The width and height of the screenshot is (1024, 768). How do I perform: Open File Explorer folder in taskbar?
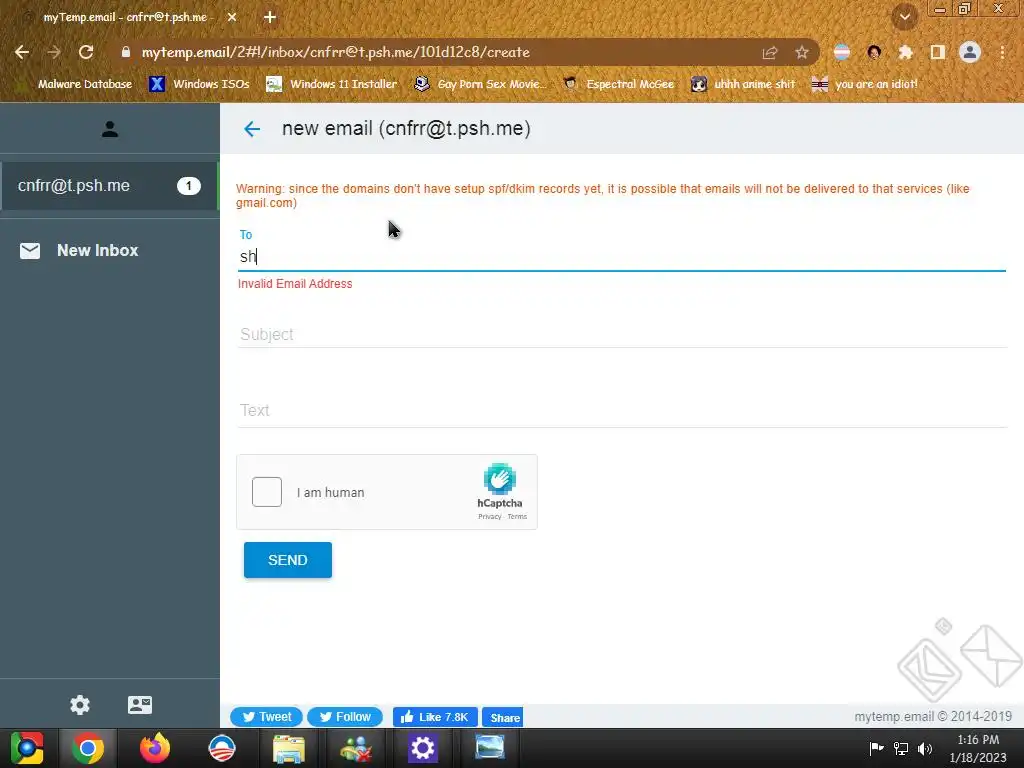coord(289,748)
